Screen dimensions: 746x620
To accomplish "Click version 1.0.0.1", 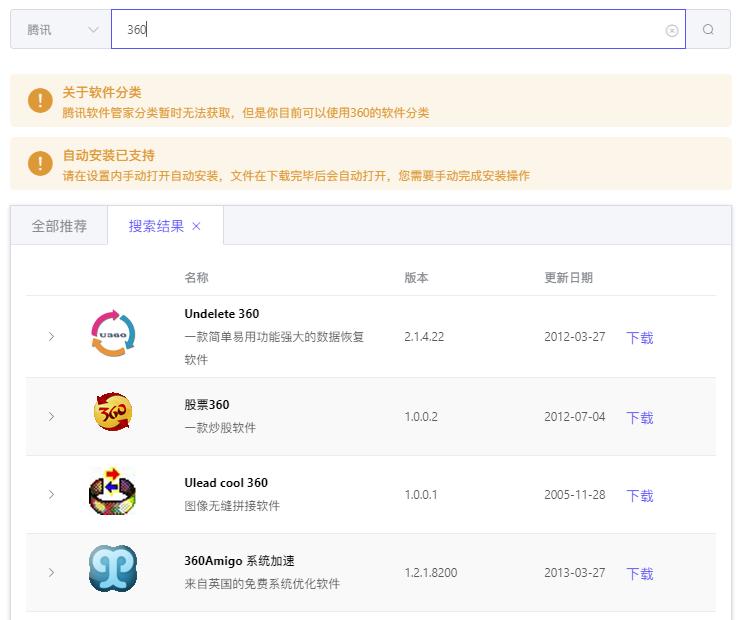I will (x=421, y=495).
